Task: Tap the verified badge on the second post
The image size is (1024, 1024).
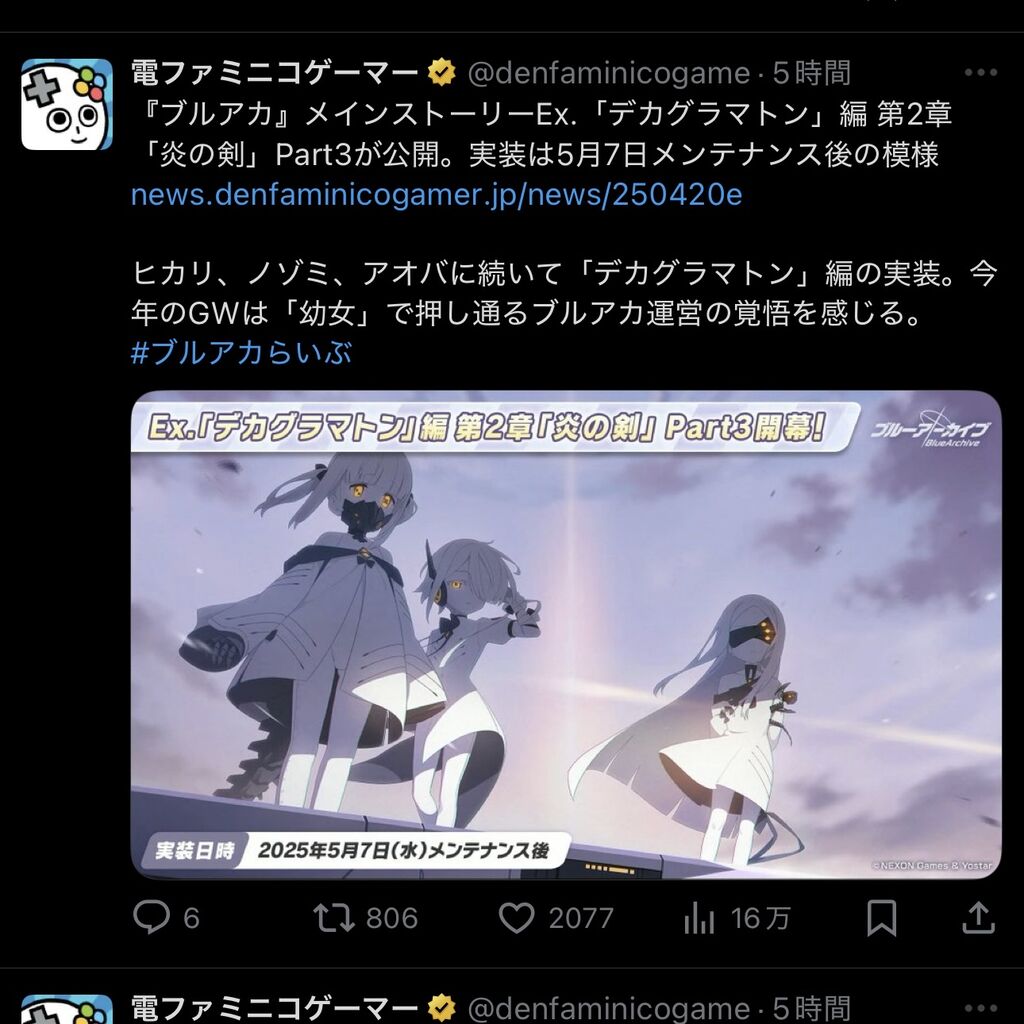Action: point(442,1008)
